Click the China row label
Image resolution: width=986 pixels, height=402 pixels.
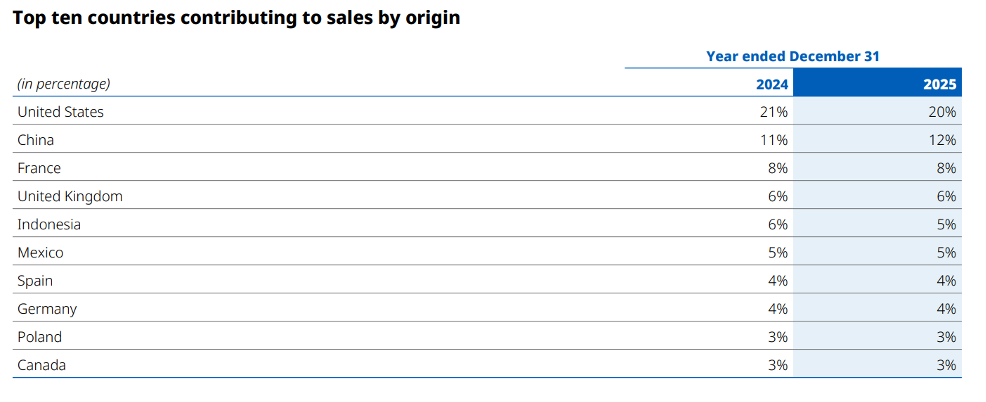35,140
